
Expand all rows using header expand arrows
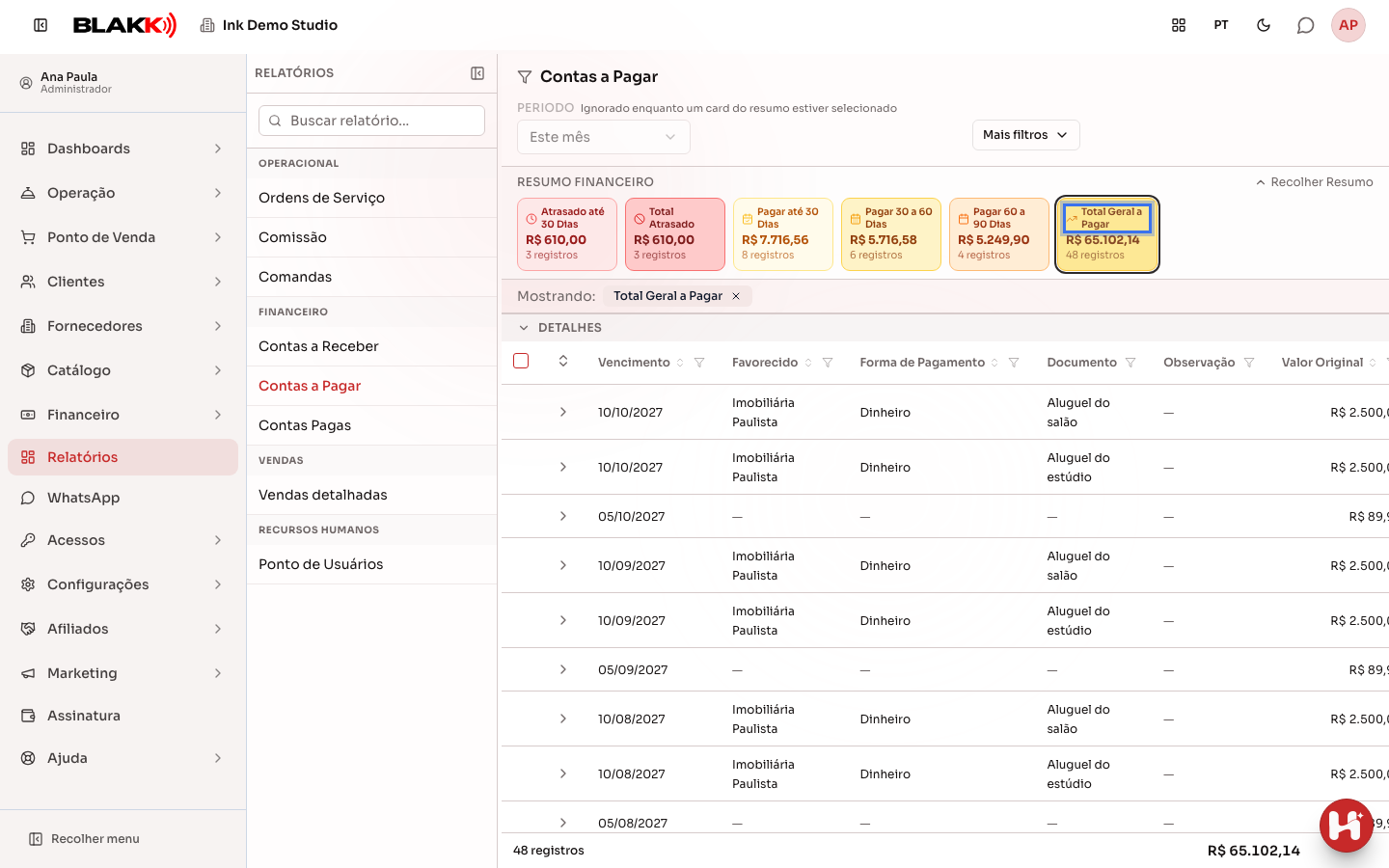pos(563,361)
